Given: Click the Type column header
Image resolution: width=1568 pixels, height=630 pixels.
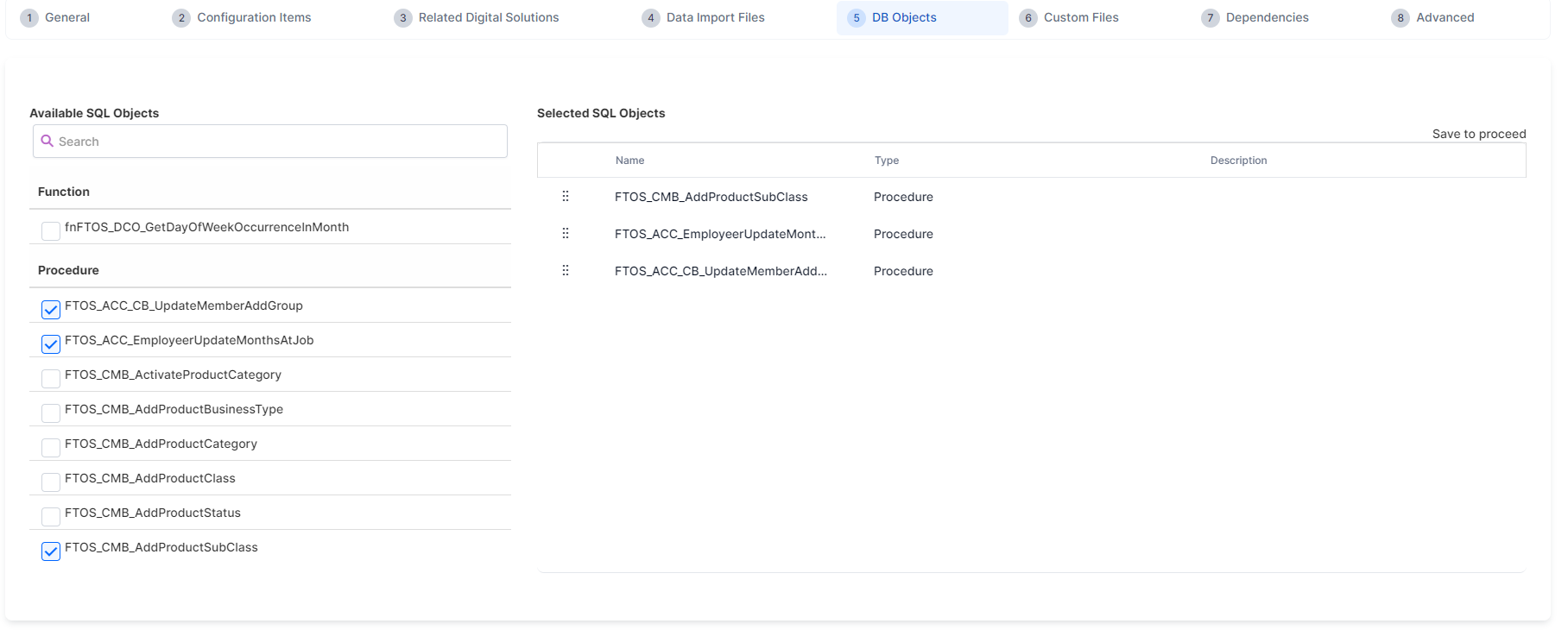Looking at the screenshot, I should (886, 161).
